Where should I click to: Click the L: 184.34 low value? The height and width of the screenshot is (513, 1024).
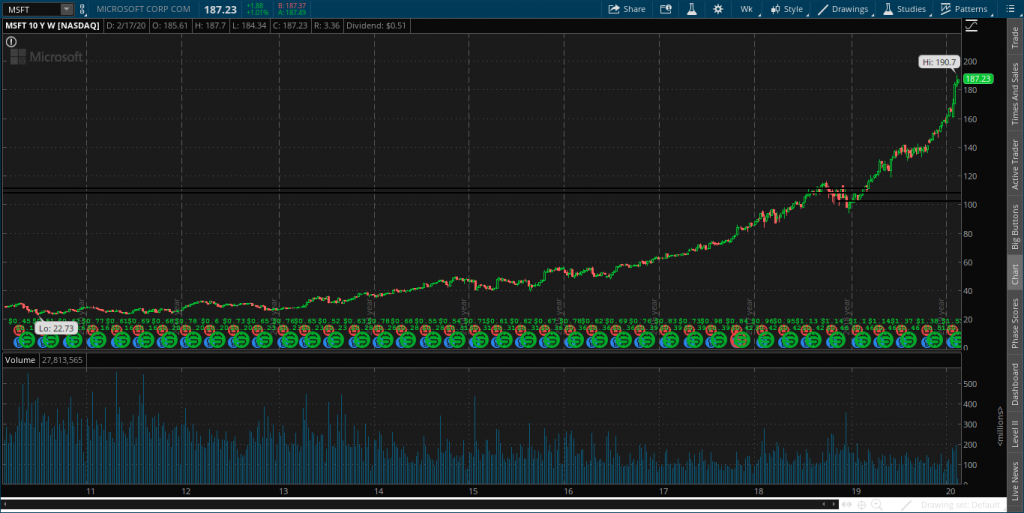pos(249,25)
